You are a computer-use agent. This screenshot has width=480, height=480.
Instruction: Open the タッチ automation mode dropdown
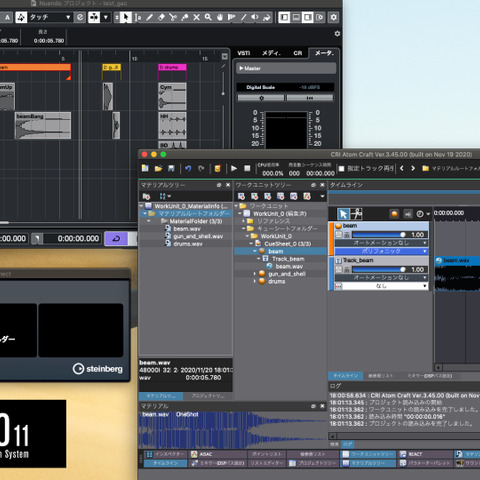coord(49,17)
